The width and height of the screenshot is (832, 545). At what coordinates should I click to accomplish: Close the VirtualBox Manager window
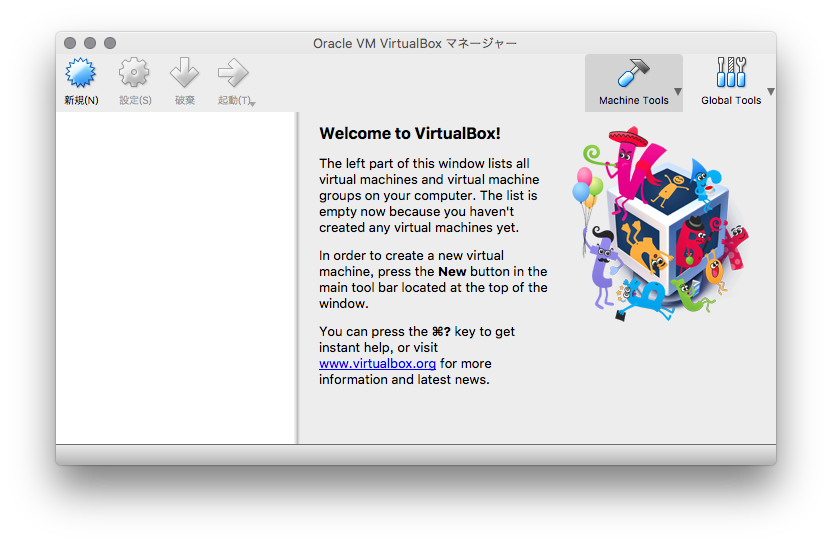[70, 43]
